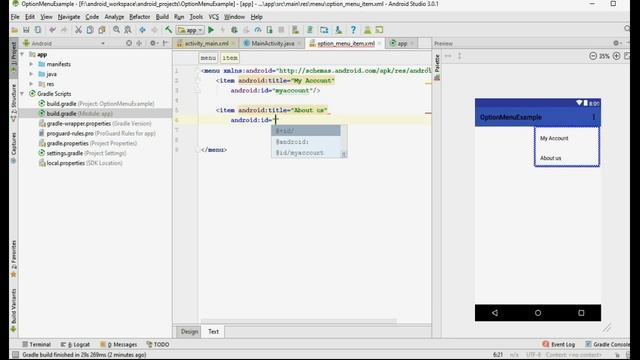The height and width of the screenshot is (360, 640).
Task: Close the option_menu_item.xml tab
Action: tap(379, 43)
